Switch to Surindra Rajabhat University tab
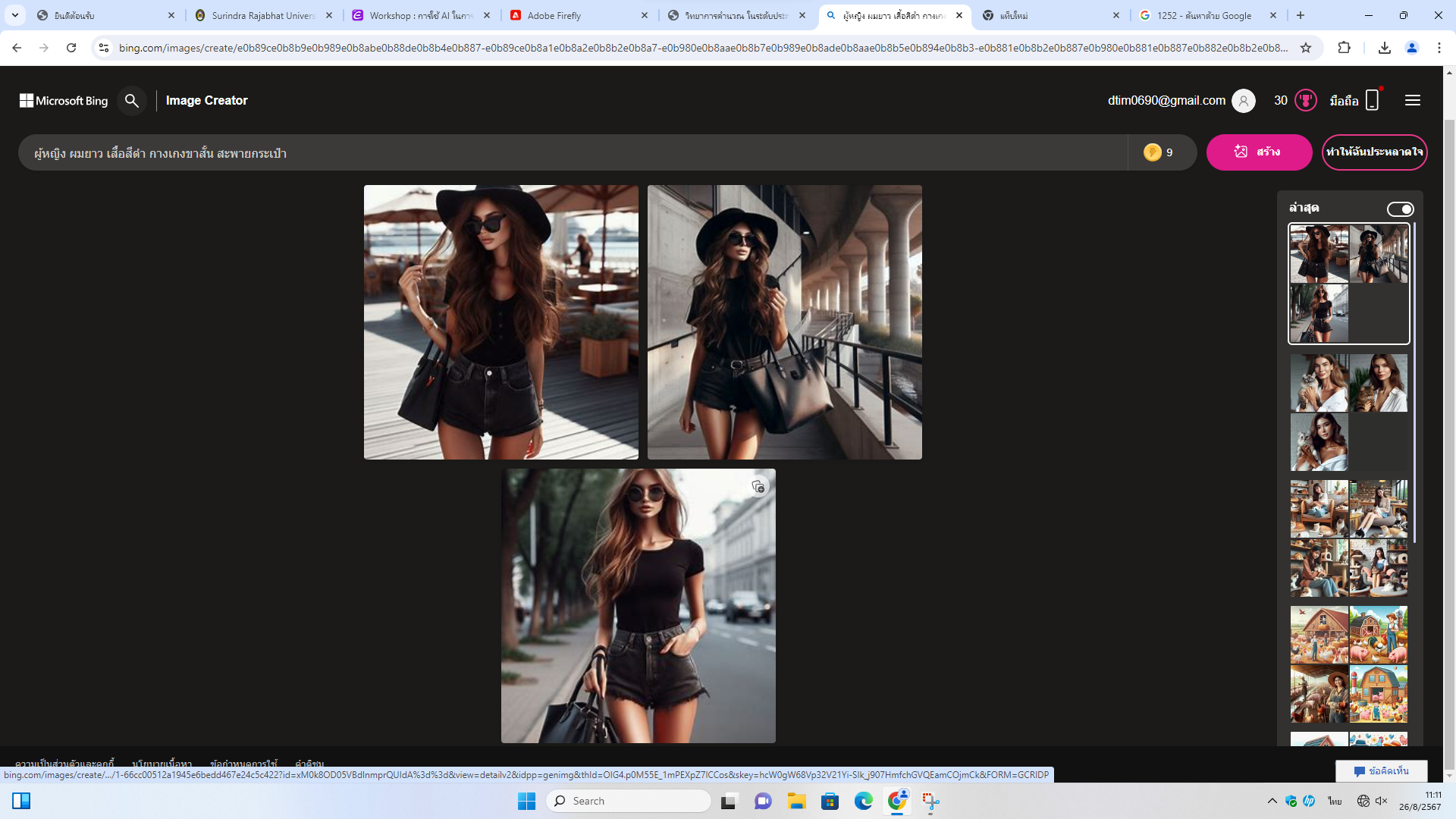Screen dimensions: 1456x819 [x=262, y=15]
